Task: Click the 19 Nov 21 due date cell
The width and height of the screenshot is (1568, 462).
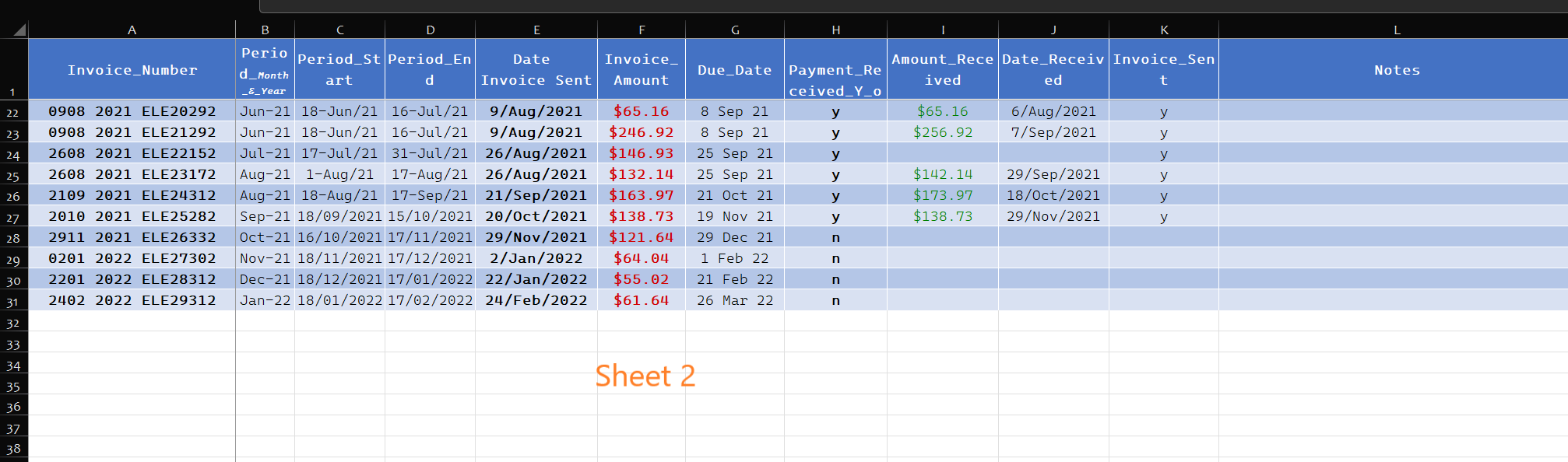Action: 735,216
